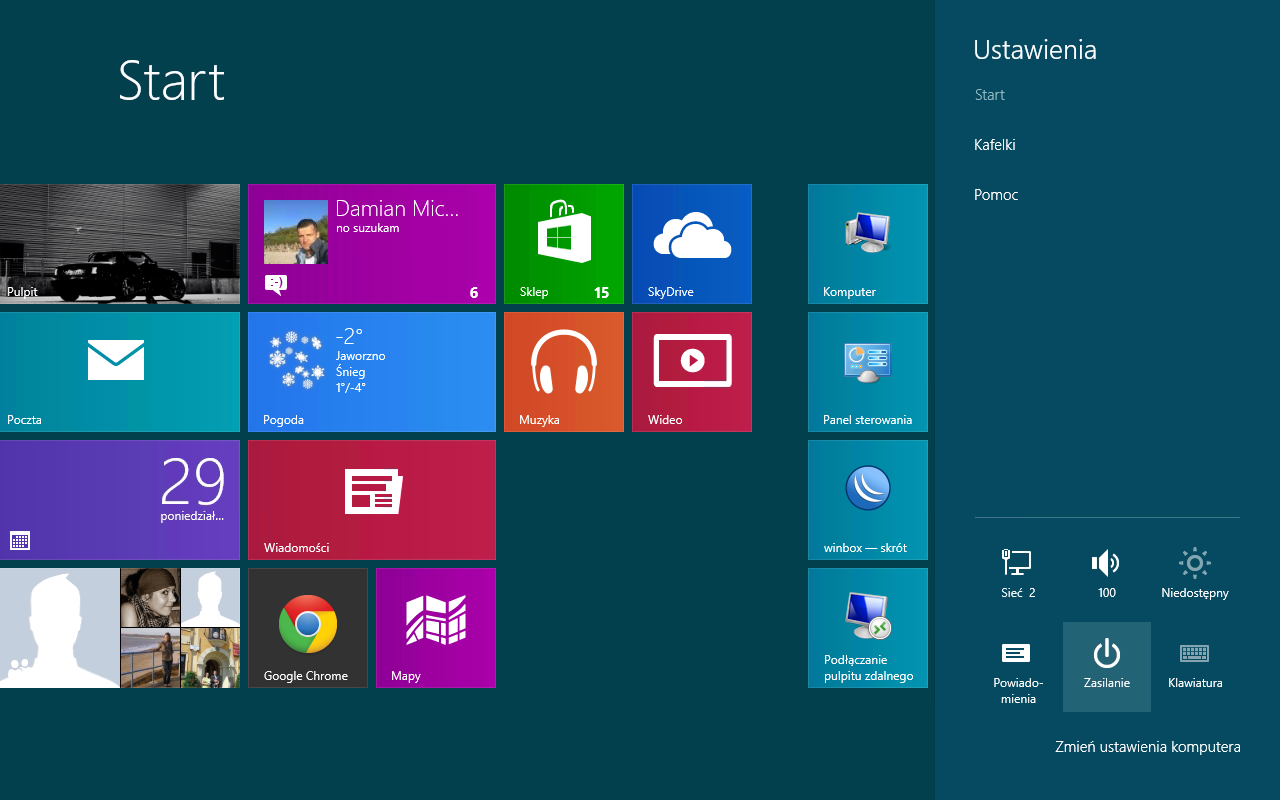
Task: Toggle Powiadomienia notifications in settings
Action: [x=1017, y=667]
